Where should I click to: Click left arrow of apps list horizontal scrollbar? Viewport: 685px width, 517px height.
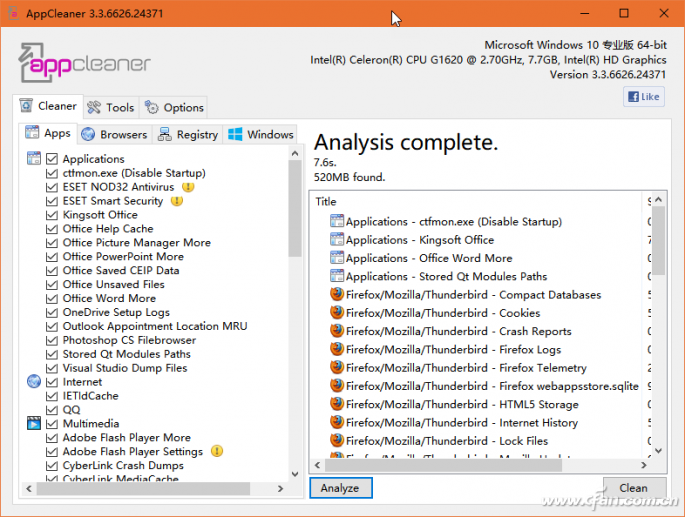pyautogui.click(x=29, y=488)
